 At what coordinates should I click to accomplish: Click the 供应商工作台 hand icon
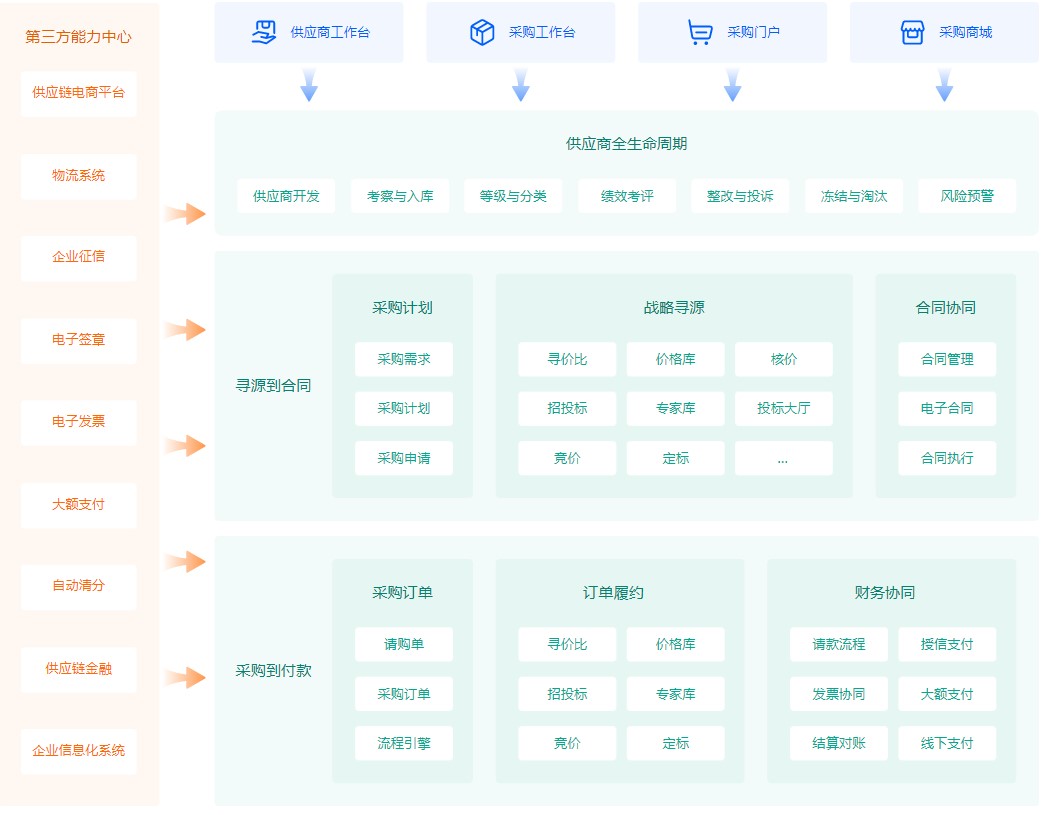pyautogui.click(x=264, y=32)
